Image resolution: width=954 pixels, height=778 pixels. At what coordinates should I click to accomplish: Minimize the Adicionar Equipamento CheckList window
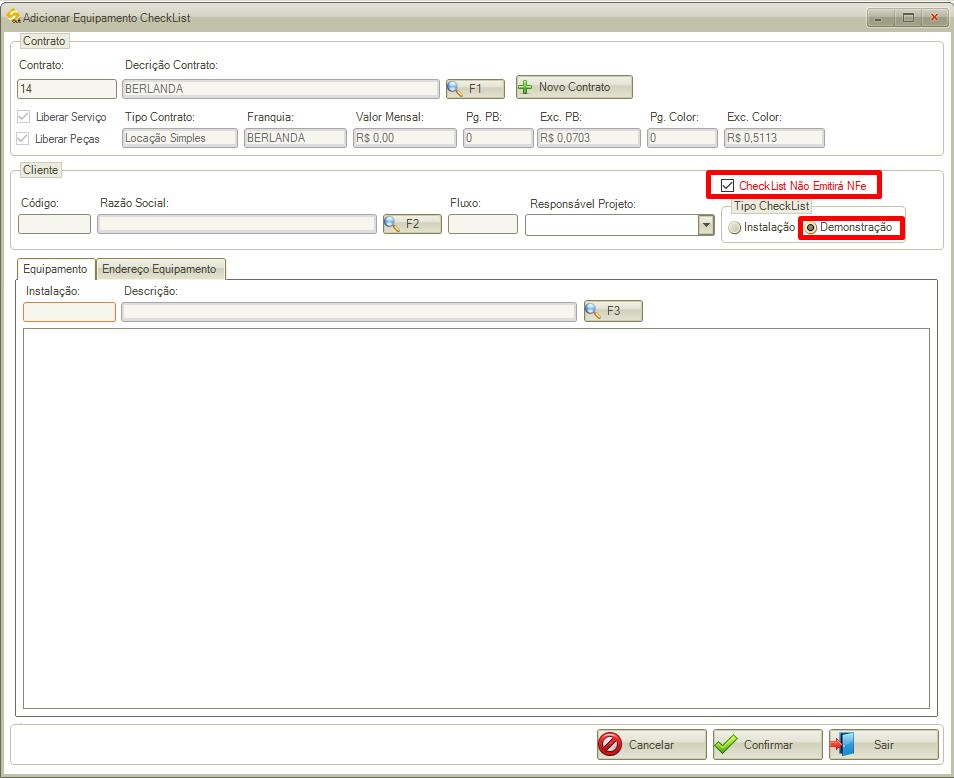(x=878, y=18)
